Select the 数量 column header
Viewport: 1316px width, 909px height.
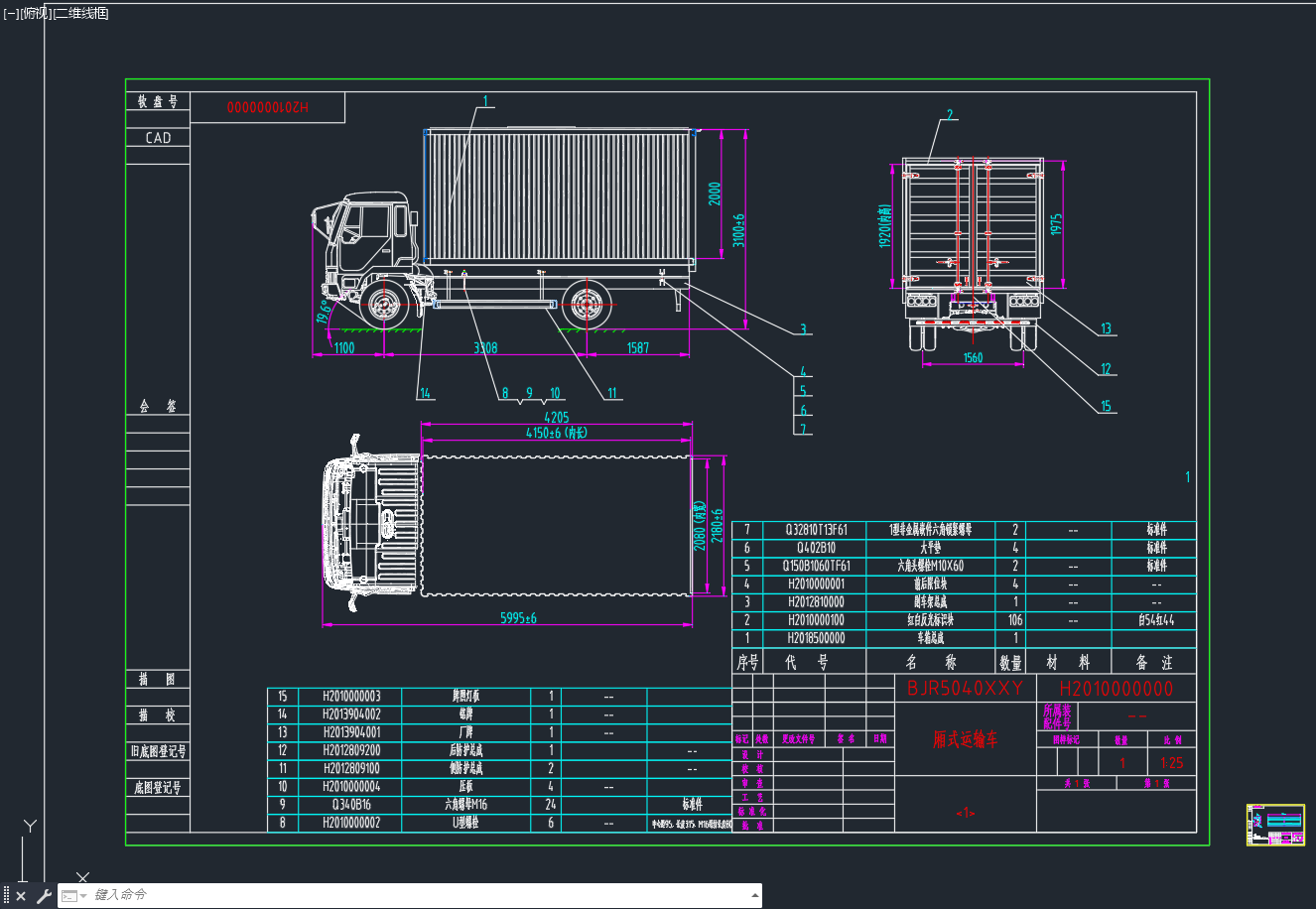click(1010, 662)
